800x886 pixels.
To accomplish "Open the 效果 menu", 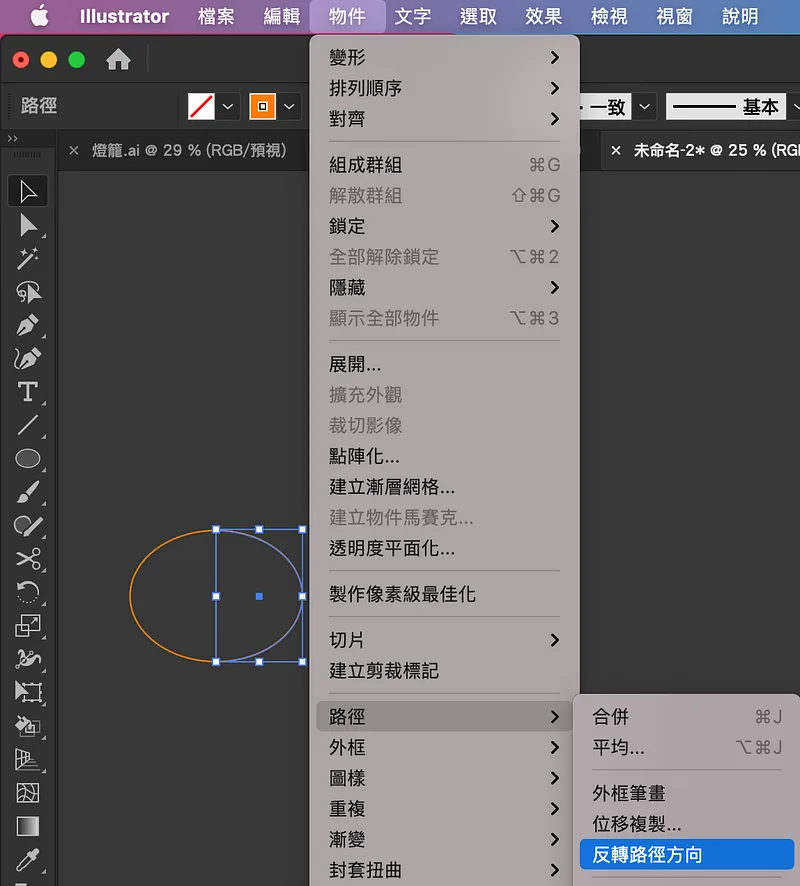I will [544, 16].
